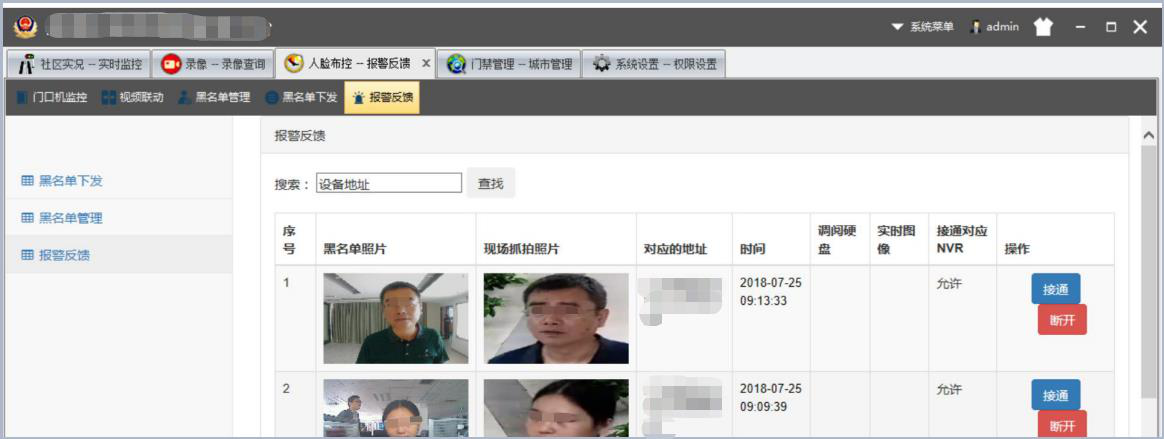Switch to 门禁管理 – 城市管理 tab

pyautogui.click(x=509, y=64)
